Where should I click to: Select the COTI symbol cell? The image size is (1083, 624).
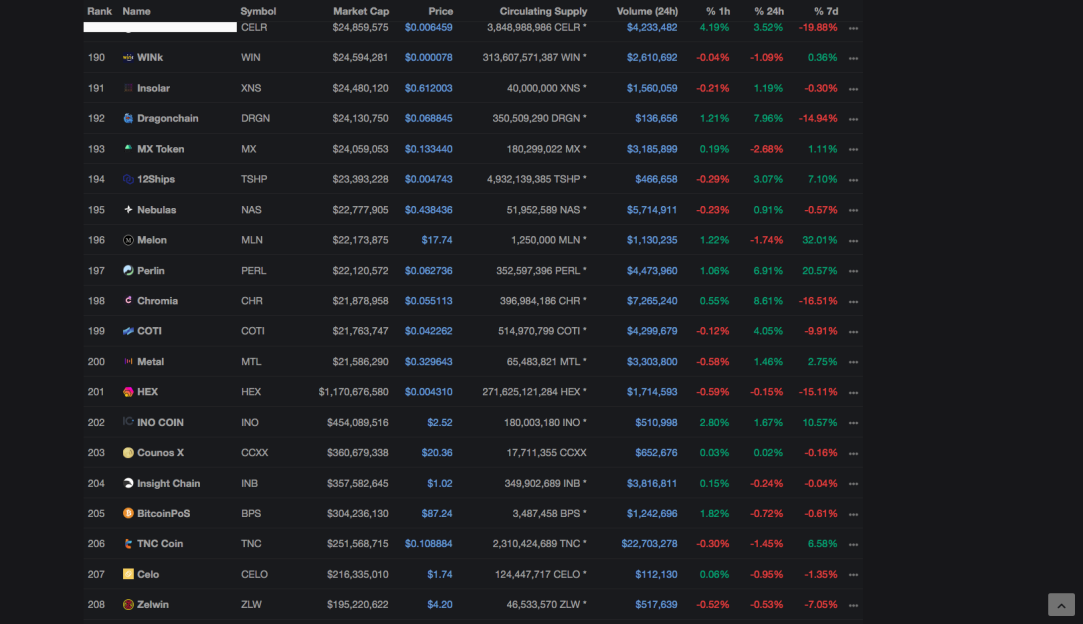pos(253,331)
